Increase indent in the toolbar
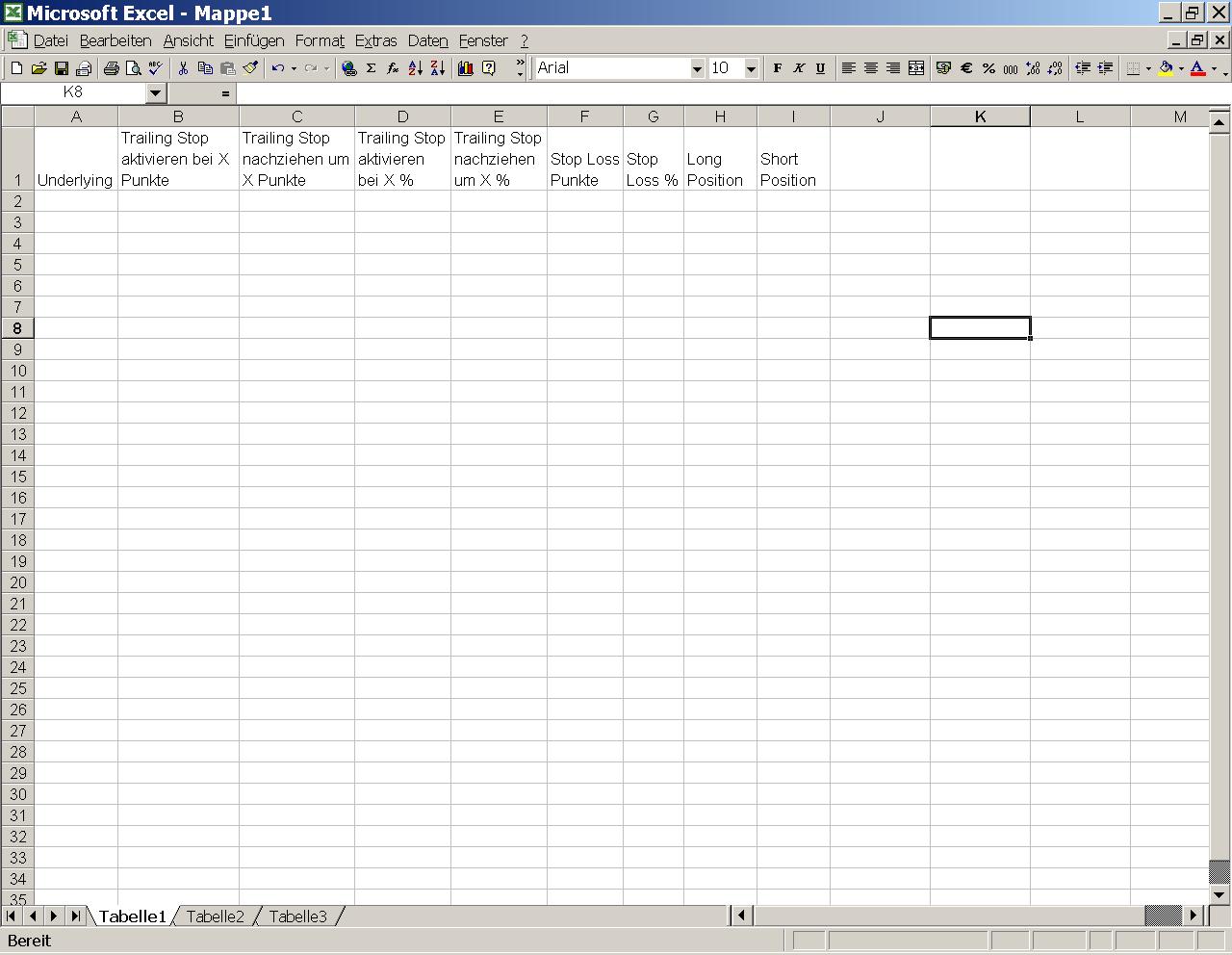This screenshot has width=1232, height=955. pyautogui.click(x=1105, y=68)
